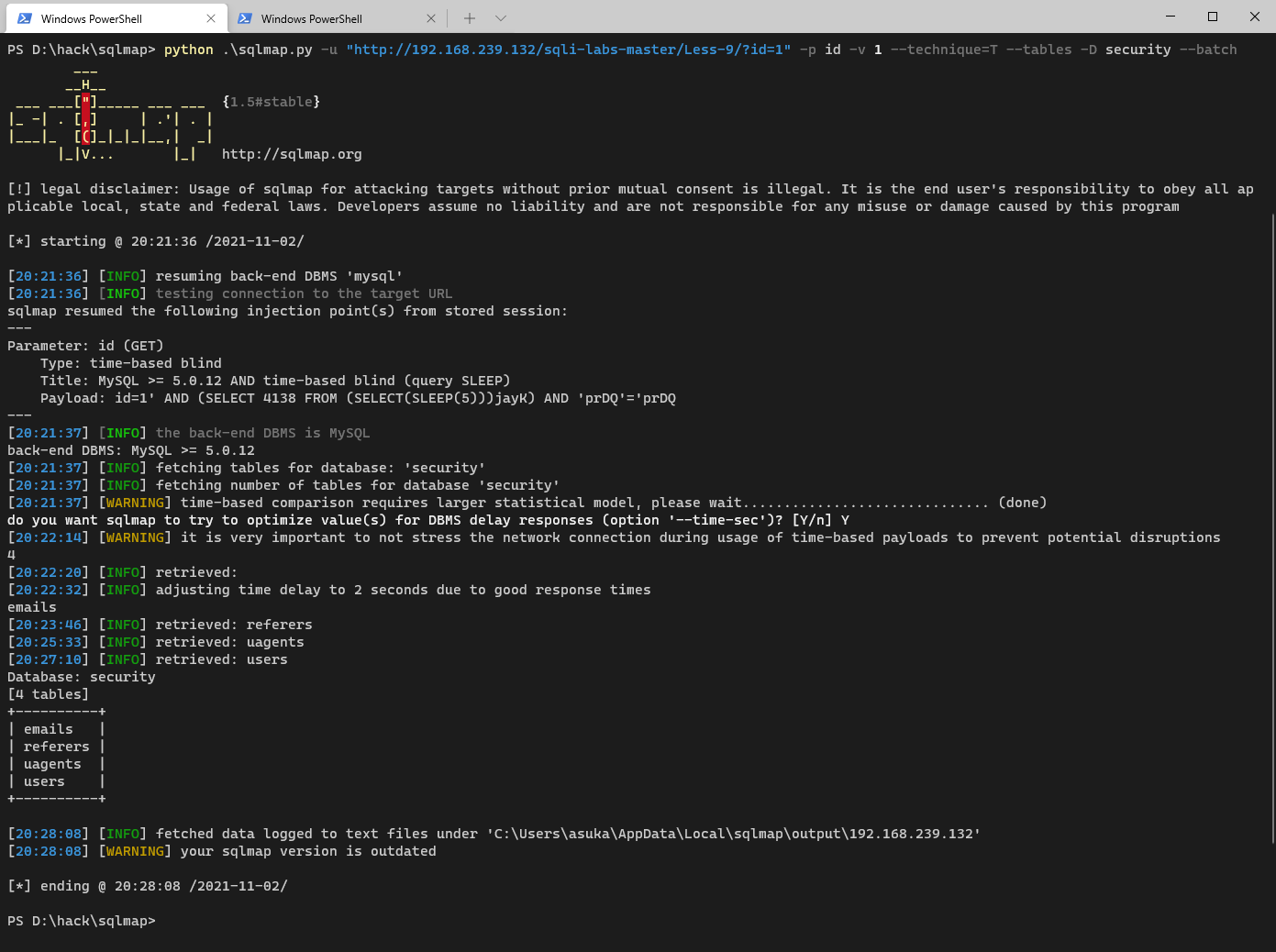Click the vertical scrollbar thumb

pos(1272,527)
